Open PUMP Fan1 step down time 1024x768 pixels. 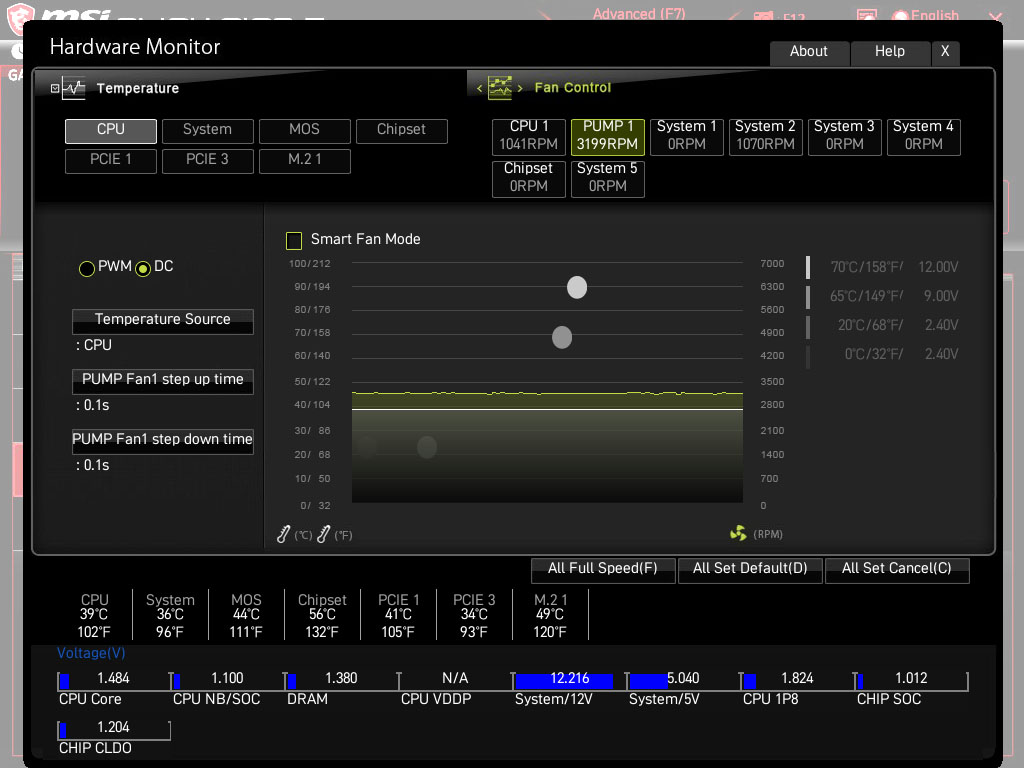coord(162,440)
